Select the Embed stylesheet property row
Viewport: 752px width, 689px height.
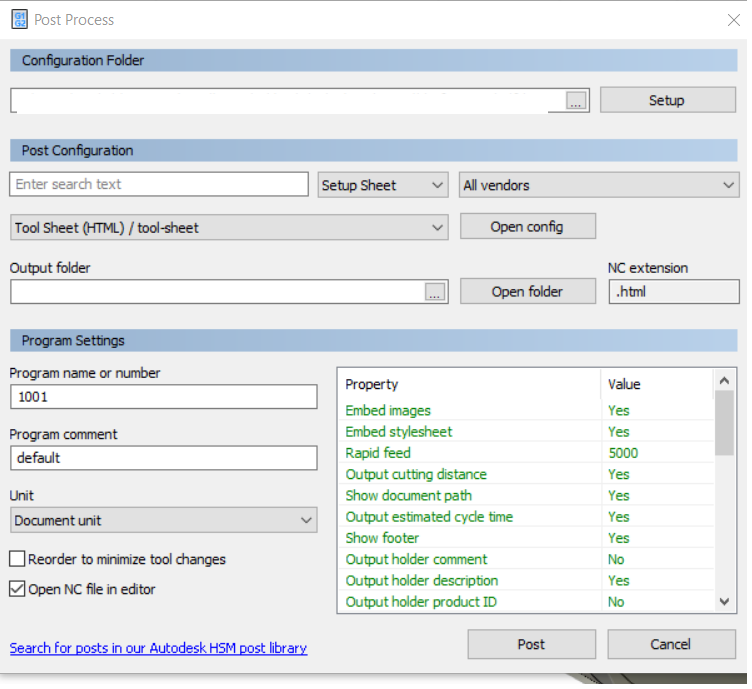pyautogui.click(x=526, y=432)
